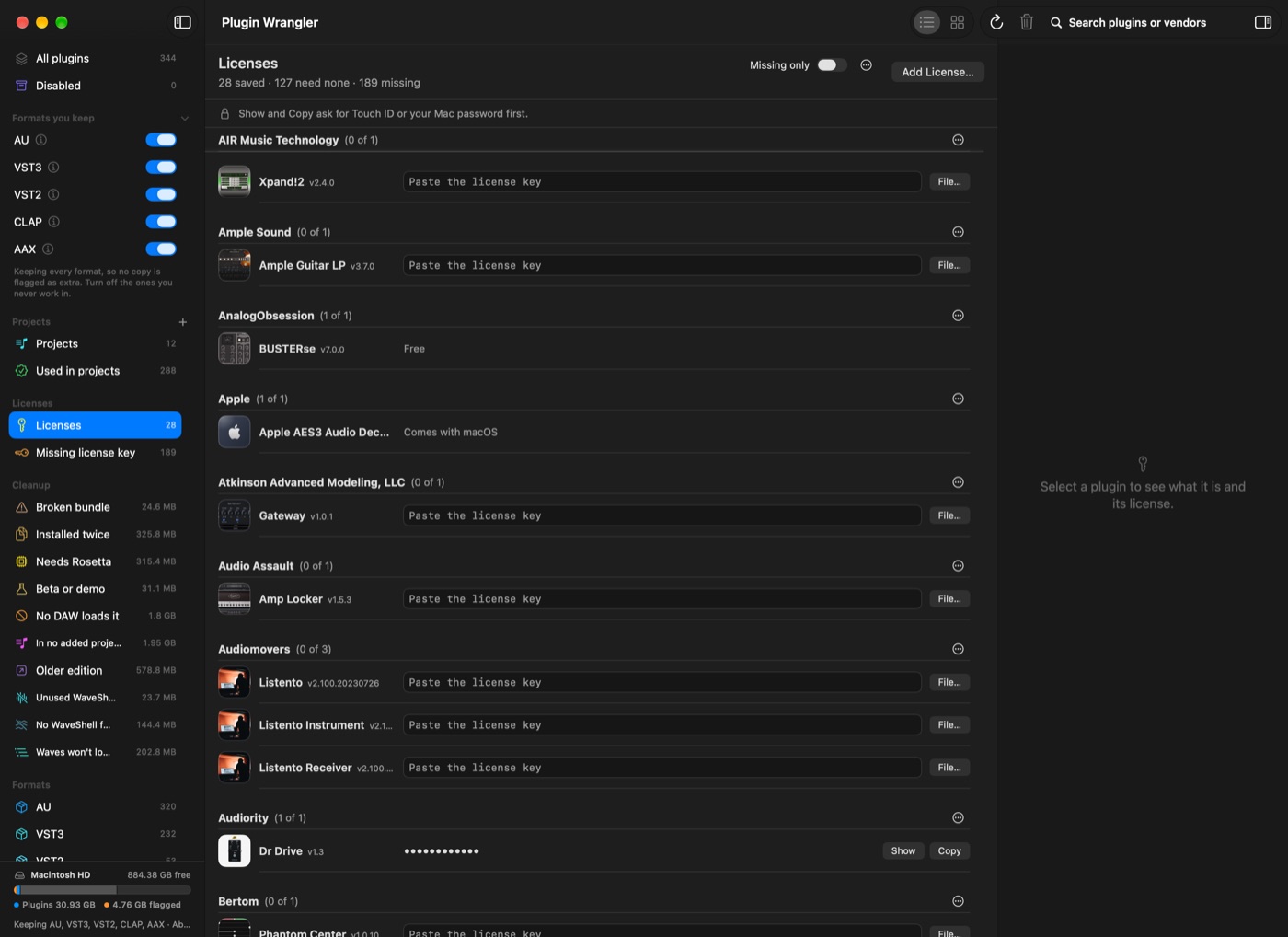Switch to list view
The image size is (1288, 937).
pyautogui.click(x=926, y=22)
